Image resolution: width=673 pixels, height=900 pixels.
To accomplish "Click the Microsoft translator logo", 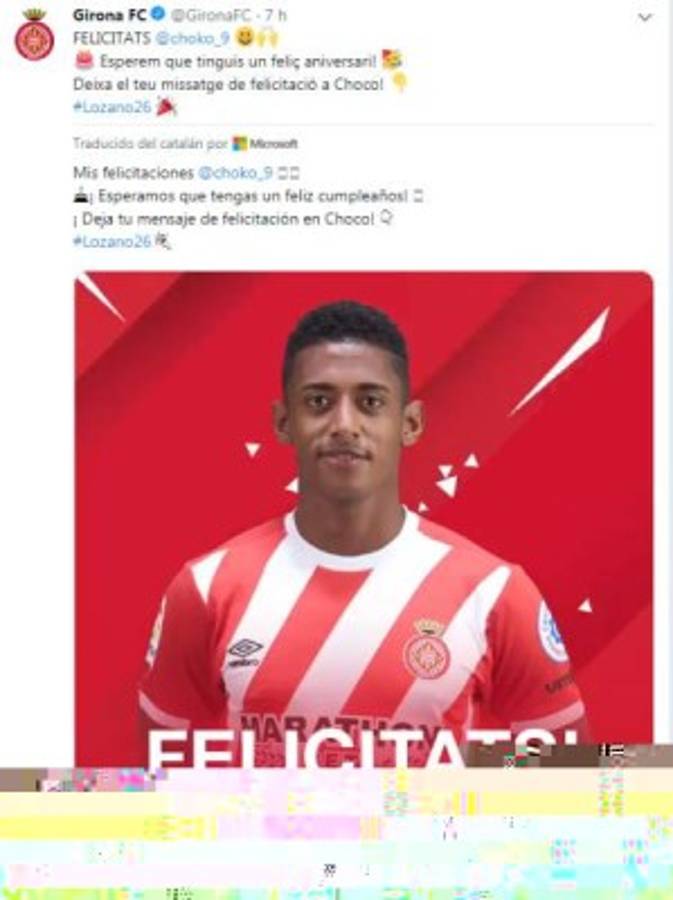I will coord(265,143).
